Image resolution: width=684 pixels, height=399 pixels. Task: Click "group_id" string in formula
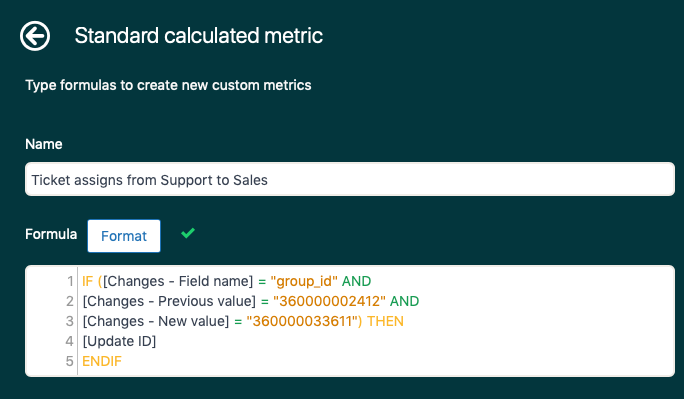[x=304, y=281]
